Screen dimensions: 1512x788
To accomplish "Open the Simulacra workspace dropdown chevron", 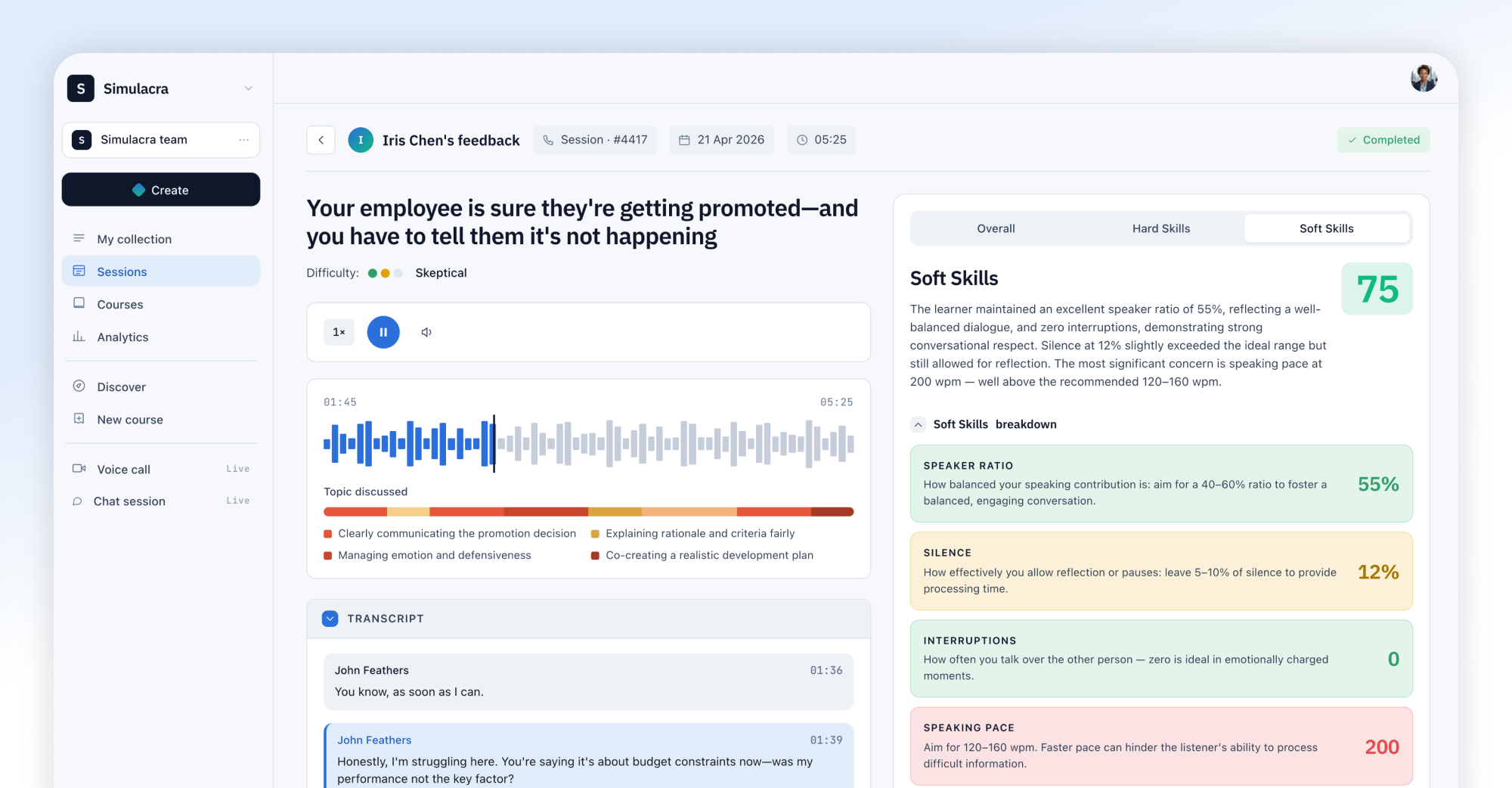I will pyautogui.click(x=248, y=88).
